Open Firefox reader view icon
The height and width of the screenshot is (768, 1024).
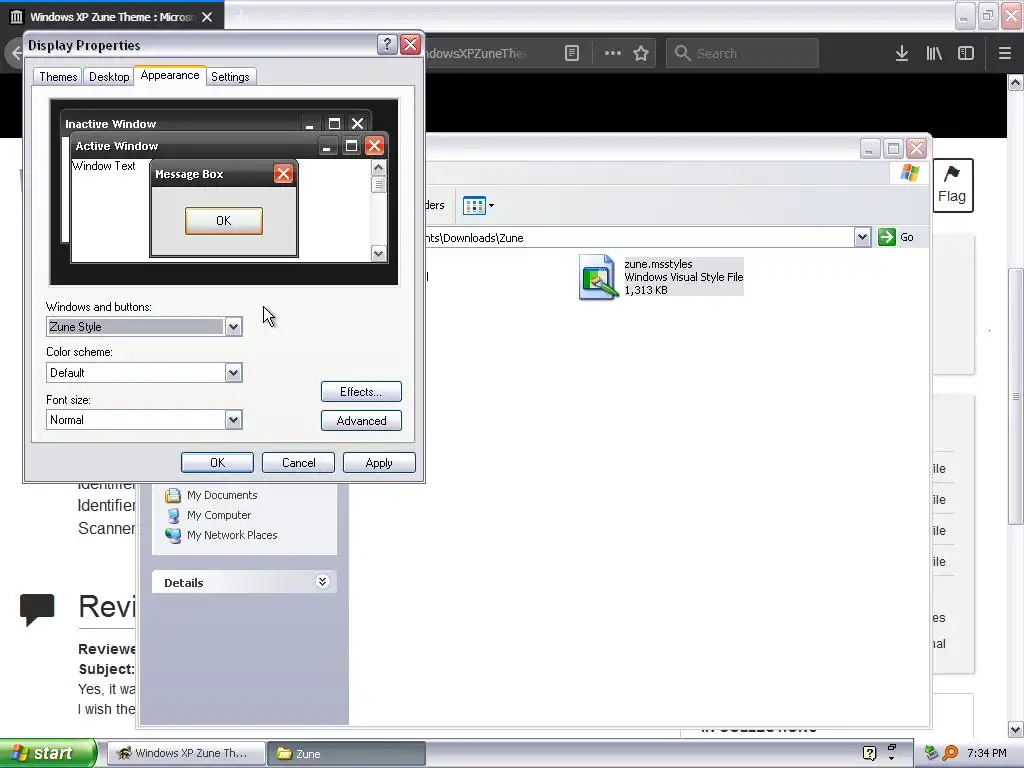tap(571, 54)
